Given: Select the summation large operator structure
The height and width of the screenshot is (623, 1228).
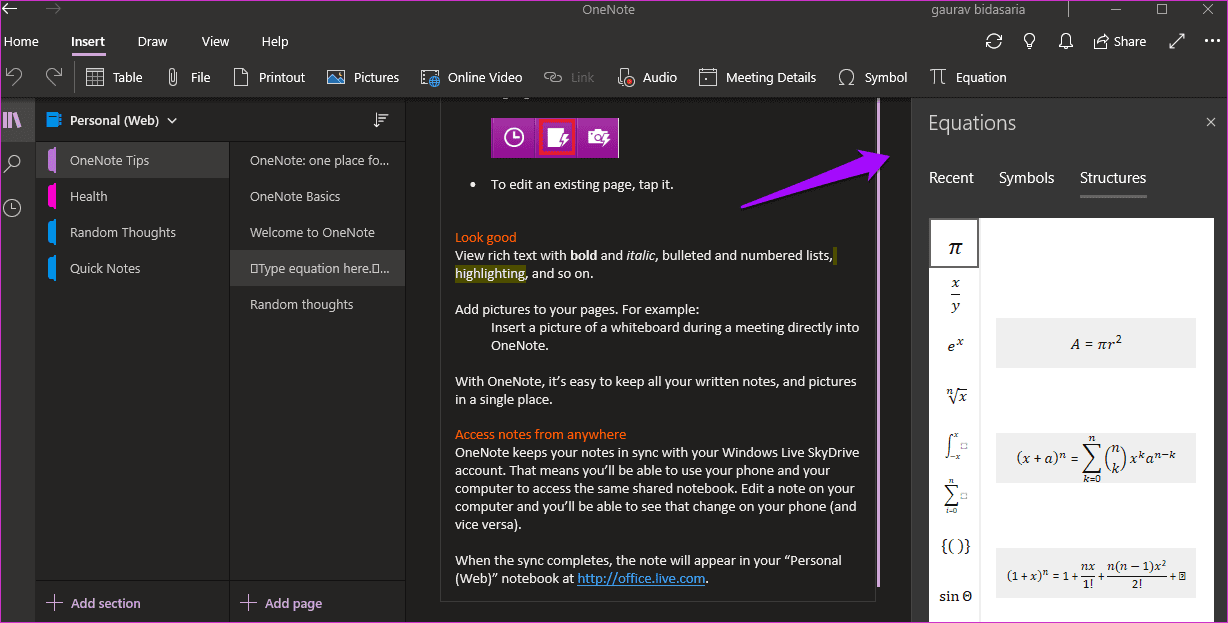Looking at the screenshot, I should [x=954, y=495].
